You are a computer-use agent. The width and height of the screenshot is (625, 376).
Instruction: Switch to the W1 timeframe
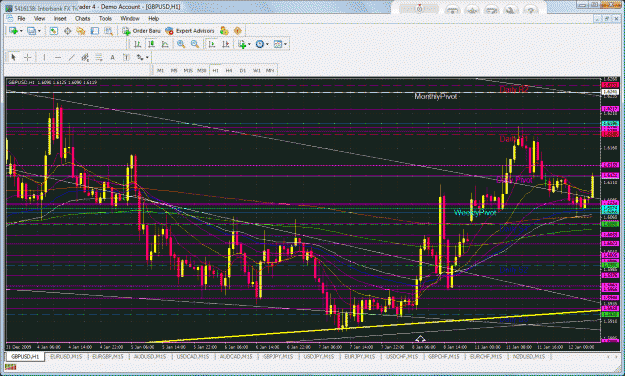click(257, 71)
